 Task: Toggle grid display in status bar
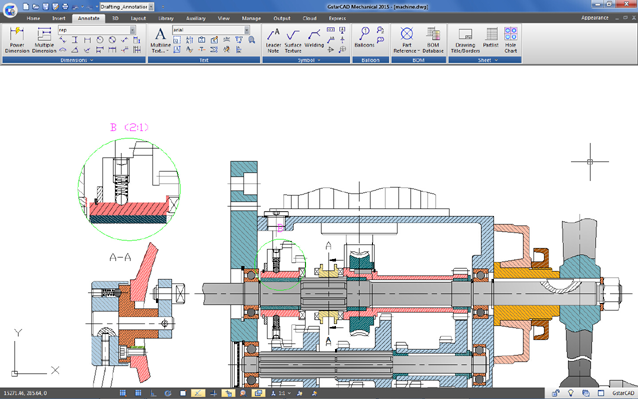tap(138, 393)
